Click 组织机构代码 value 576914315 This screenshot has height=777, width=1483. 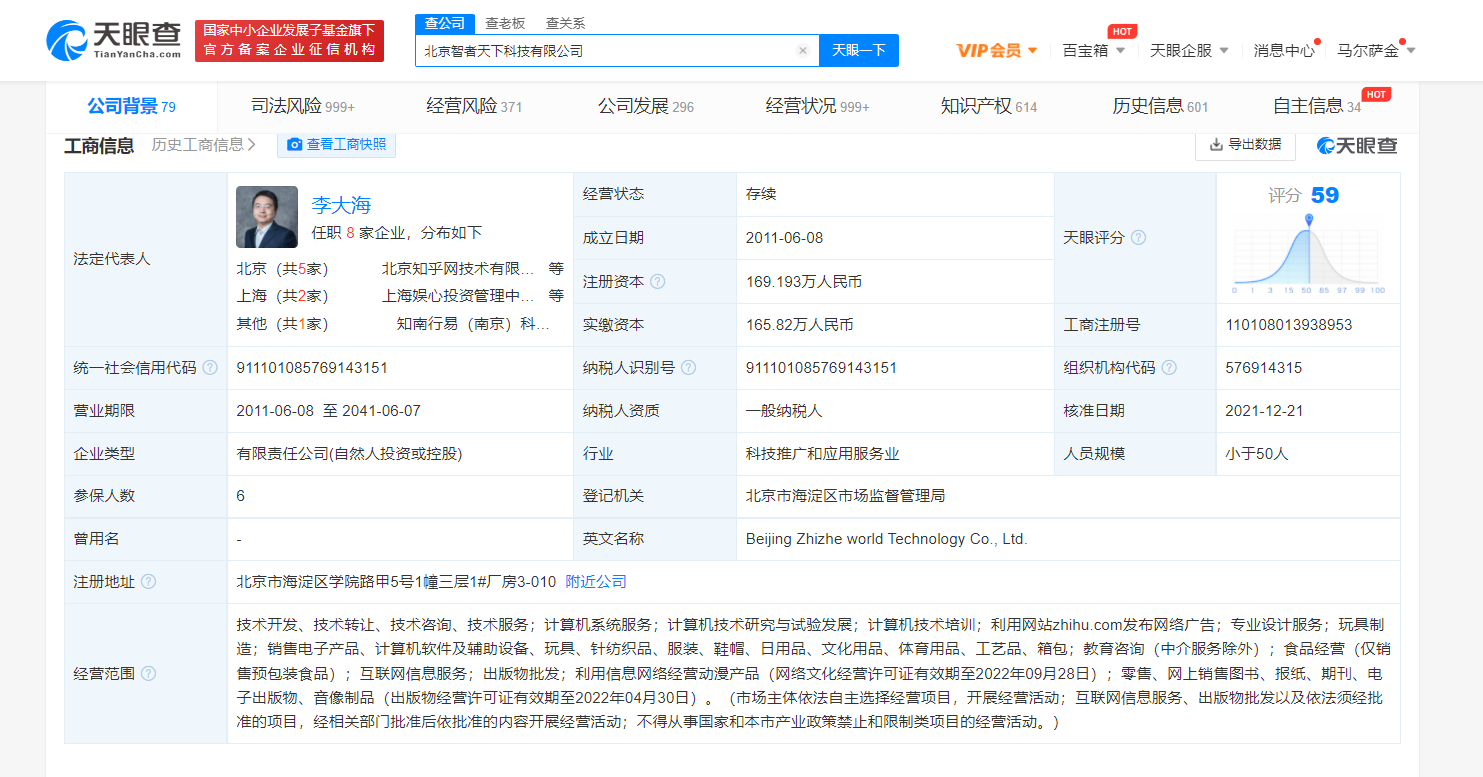(1263, 368)
